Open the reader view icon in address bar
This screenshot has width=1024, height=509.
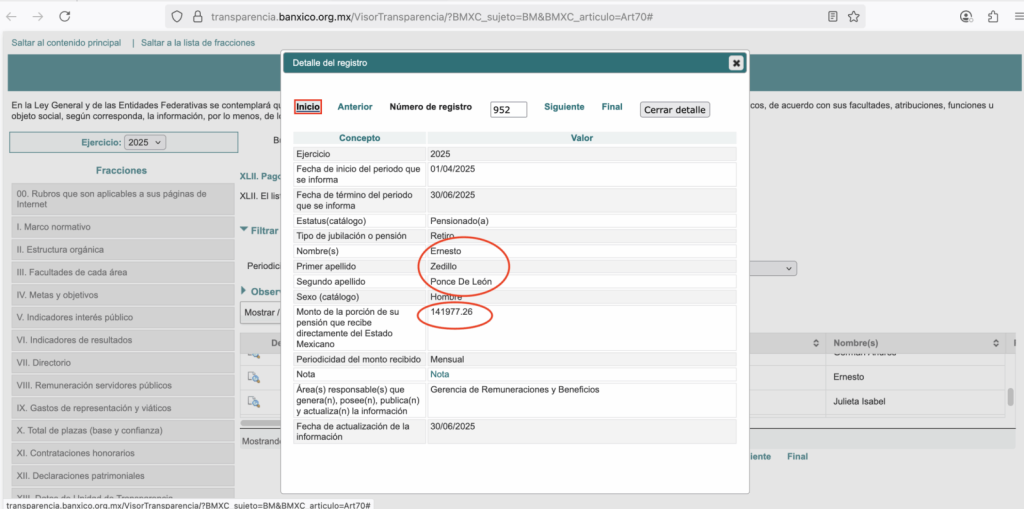(x=832, y=17)
